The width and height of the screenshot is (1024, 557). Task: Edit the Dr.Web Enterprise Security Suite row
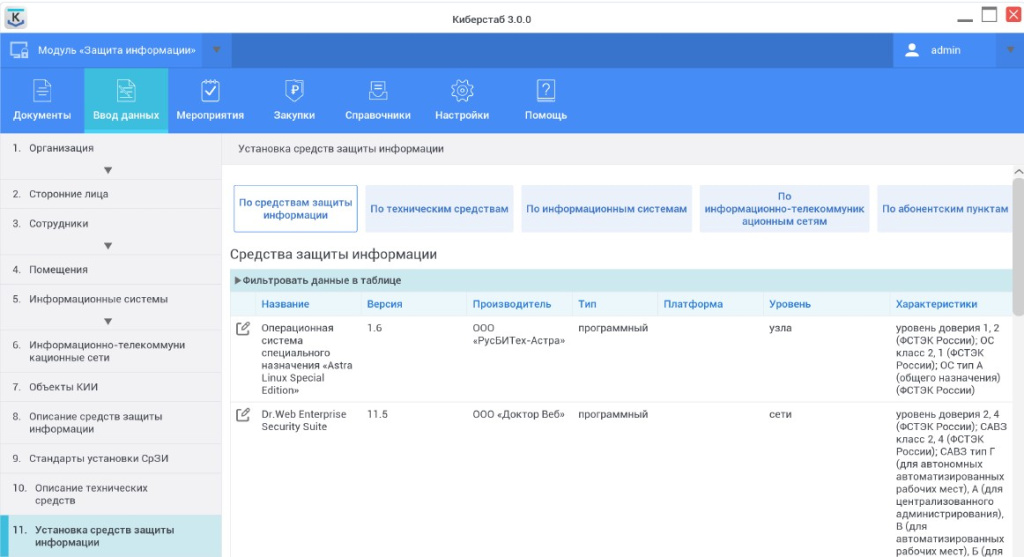(x=242, y=415)
